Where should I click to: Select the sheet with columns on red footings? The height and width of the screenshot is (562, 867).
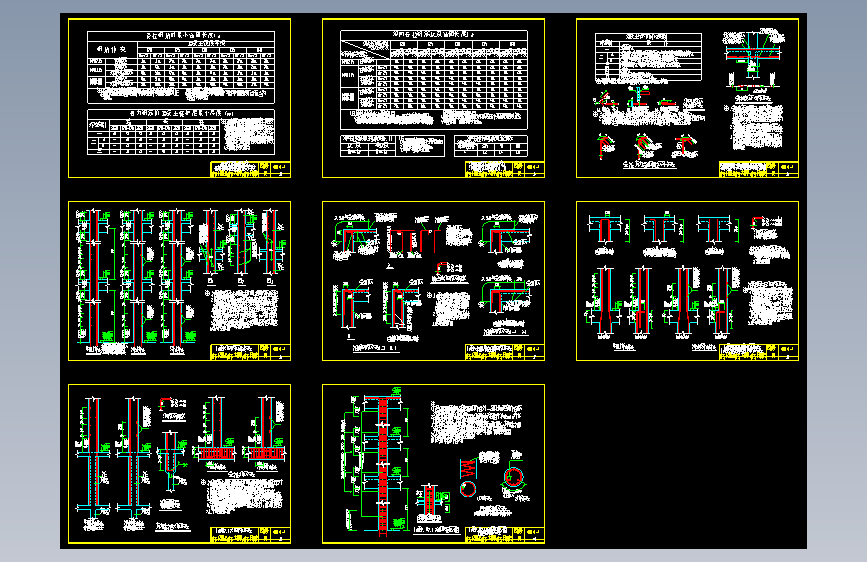pos(179,464)
